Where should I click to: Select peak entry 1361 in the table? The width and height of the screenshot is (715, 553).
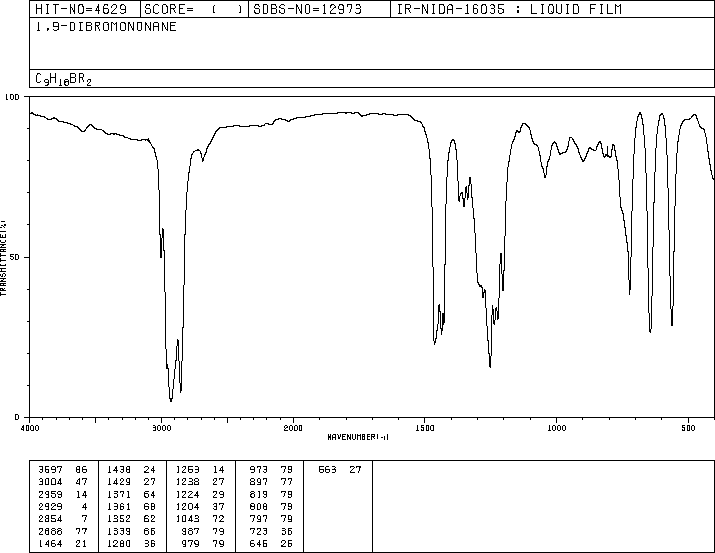click(131, 506)
